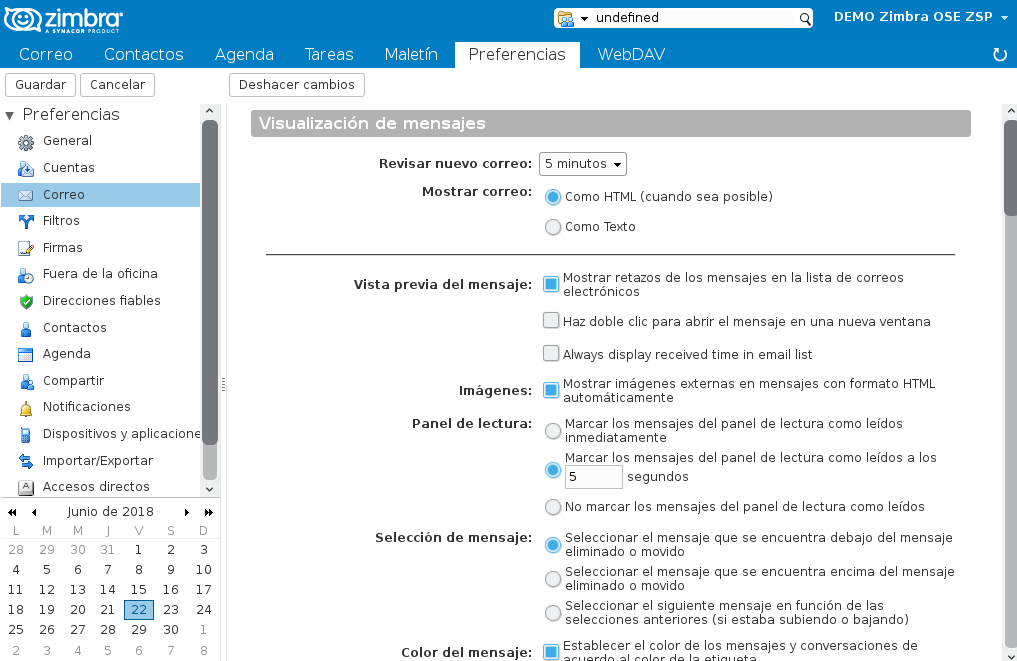Select day 22 in mini calendar
Viewport: 1017px width, 661px height.
click(x=139, y=610)
